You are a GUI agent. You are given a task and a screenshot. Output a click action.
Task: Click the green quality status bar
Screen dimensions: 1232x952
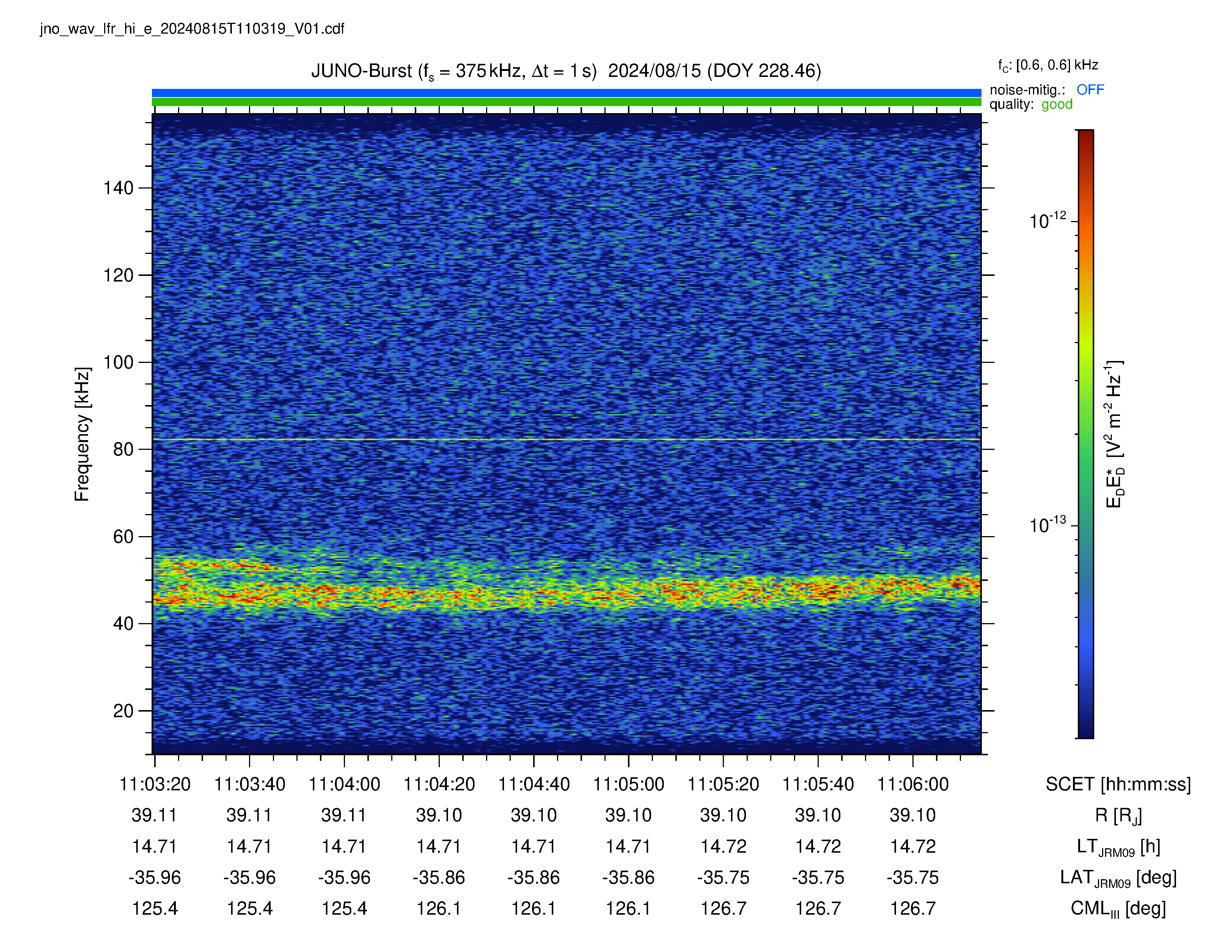point(566,102)
